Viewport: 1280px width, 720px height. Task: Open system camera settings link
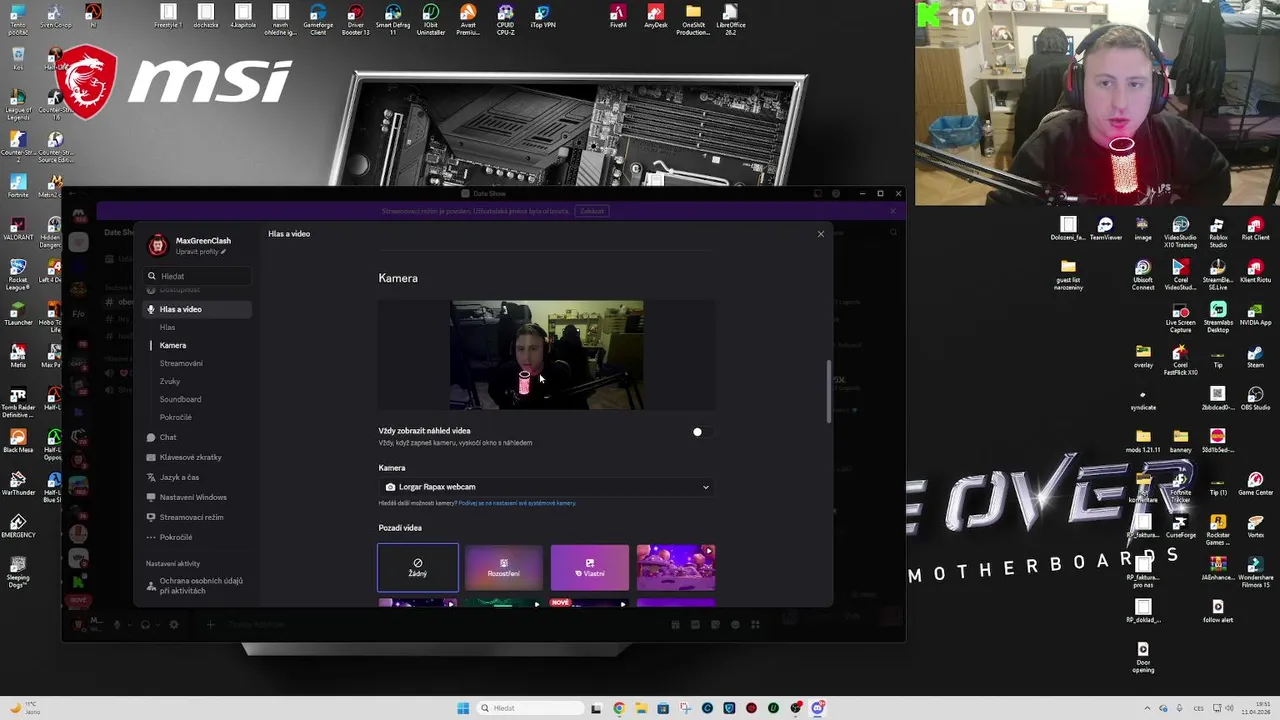coord(517,503)
